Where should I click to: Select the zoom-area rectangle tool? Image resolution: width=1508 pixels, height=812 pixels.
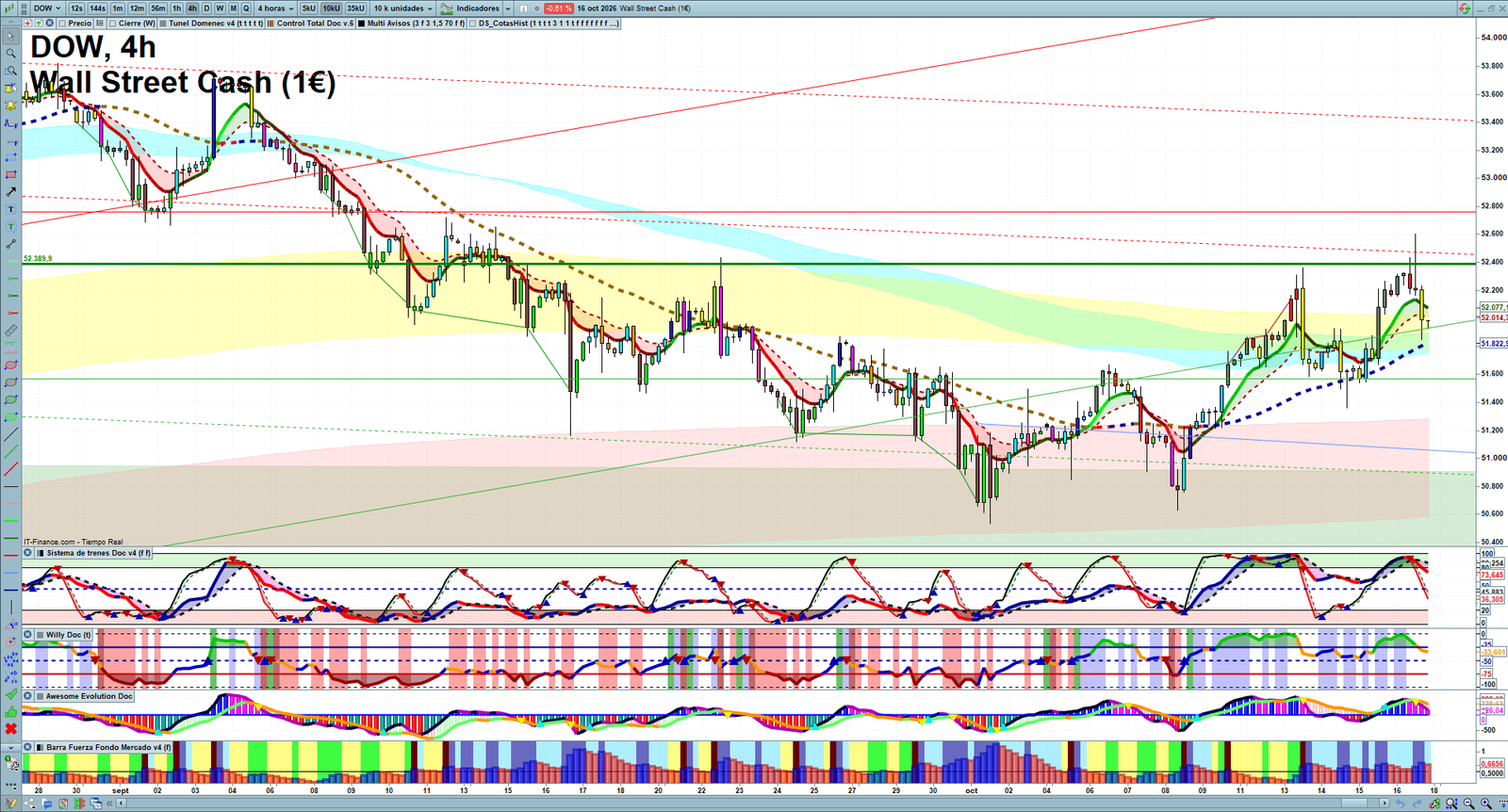click(x=11, y=71)
